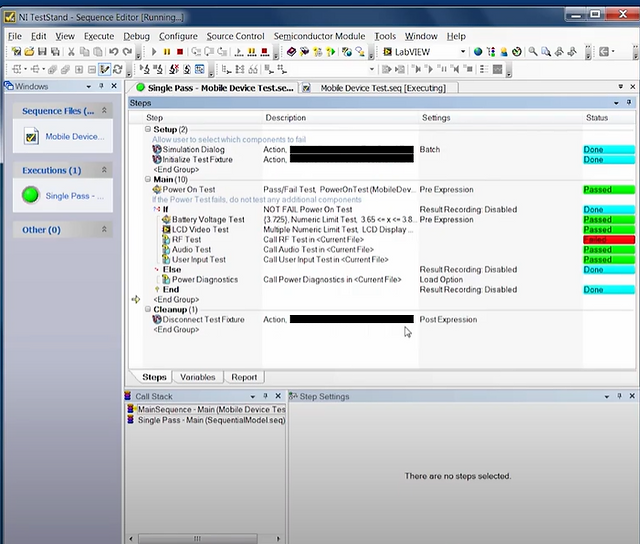
Task: Click the traffic-light station options icon
Action: [x=491, y=51]
